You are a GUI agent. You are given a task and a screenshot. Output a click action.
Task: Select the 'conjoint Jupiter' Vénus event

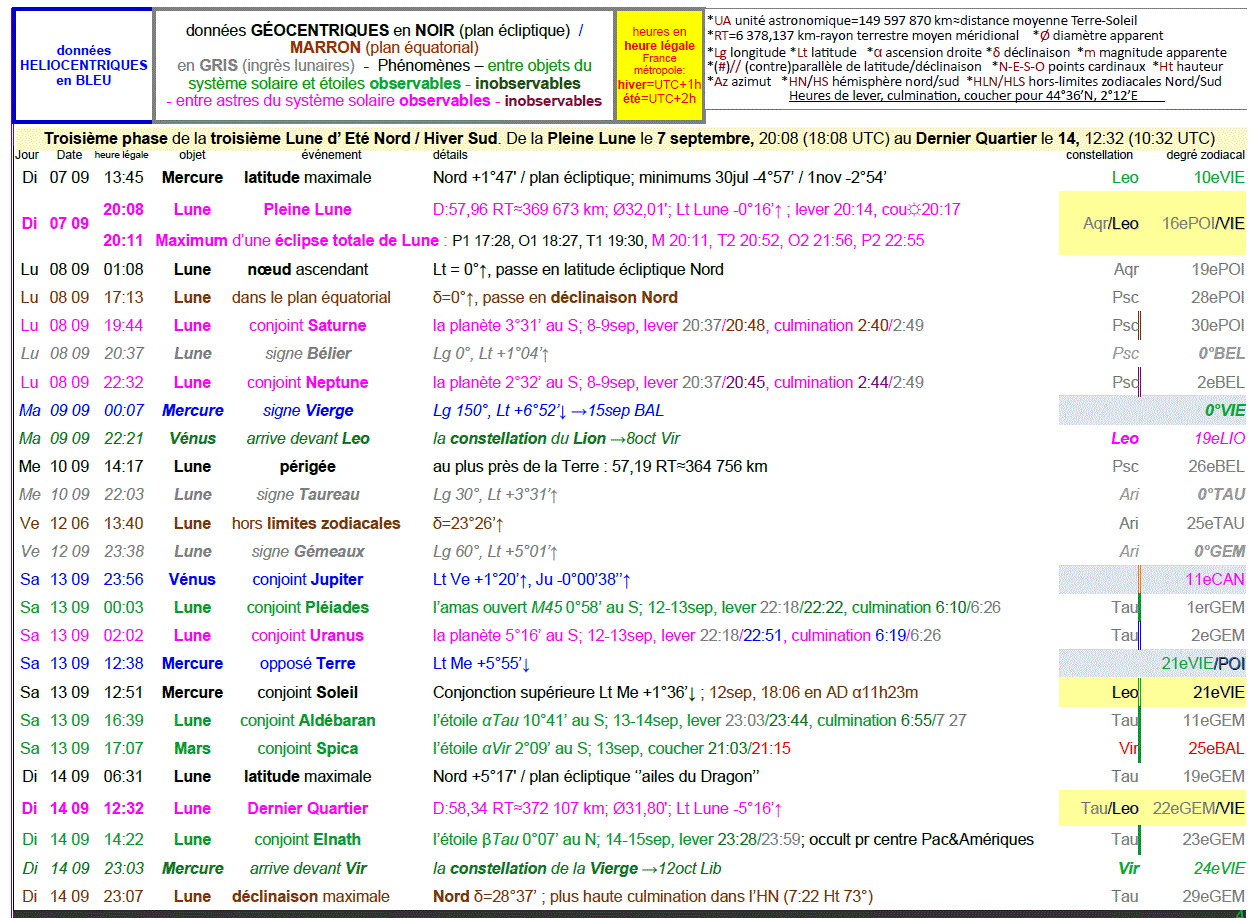click(307, 579)
